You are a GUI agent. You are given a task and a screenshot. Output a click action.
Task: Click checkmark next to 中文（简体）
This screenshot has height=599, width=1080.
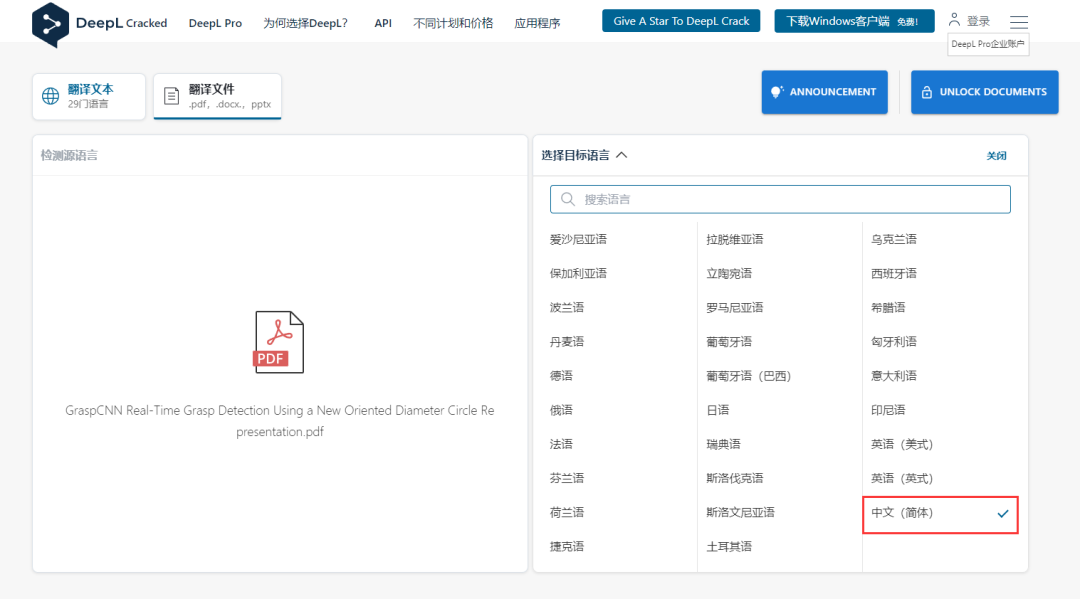[1003, 514]
